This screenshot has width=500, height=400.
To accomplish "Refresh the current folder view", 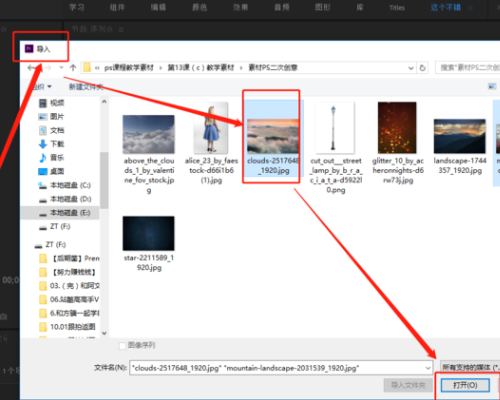I will click(x=422, y=68).
